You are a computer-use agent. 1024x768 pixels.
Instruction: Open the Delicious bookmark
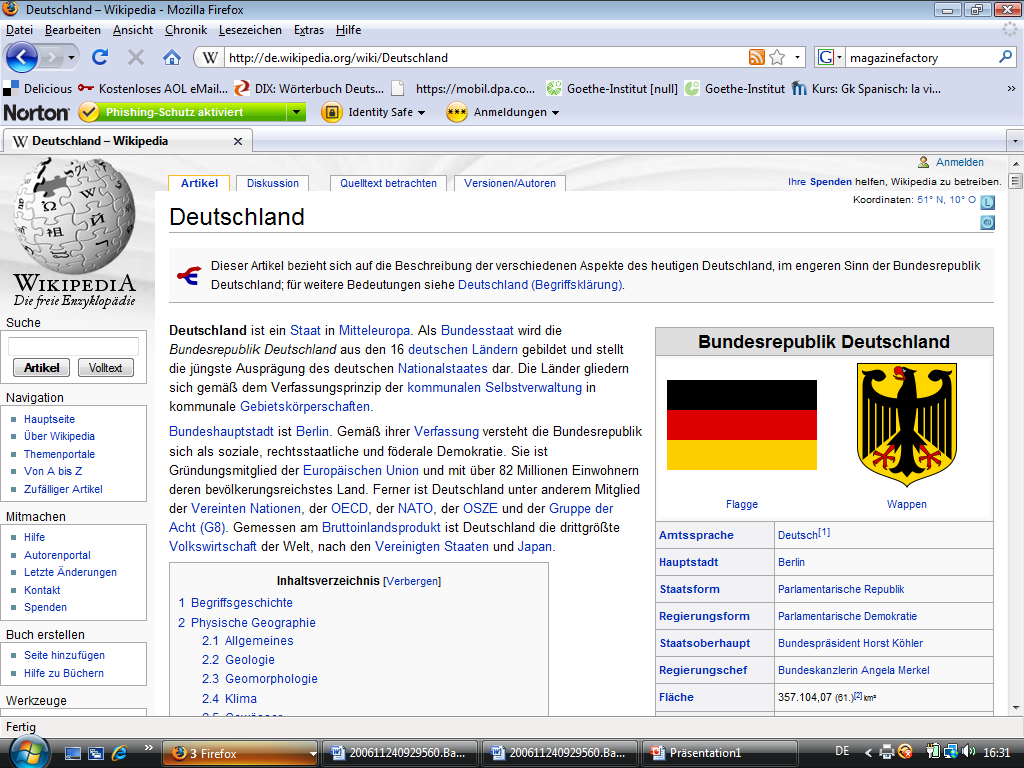[x=38, y=88]
